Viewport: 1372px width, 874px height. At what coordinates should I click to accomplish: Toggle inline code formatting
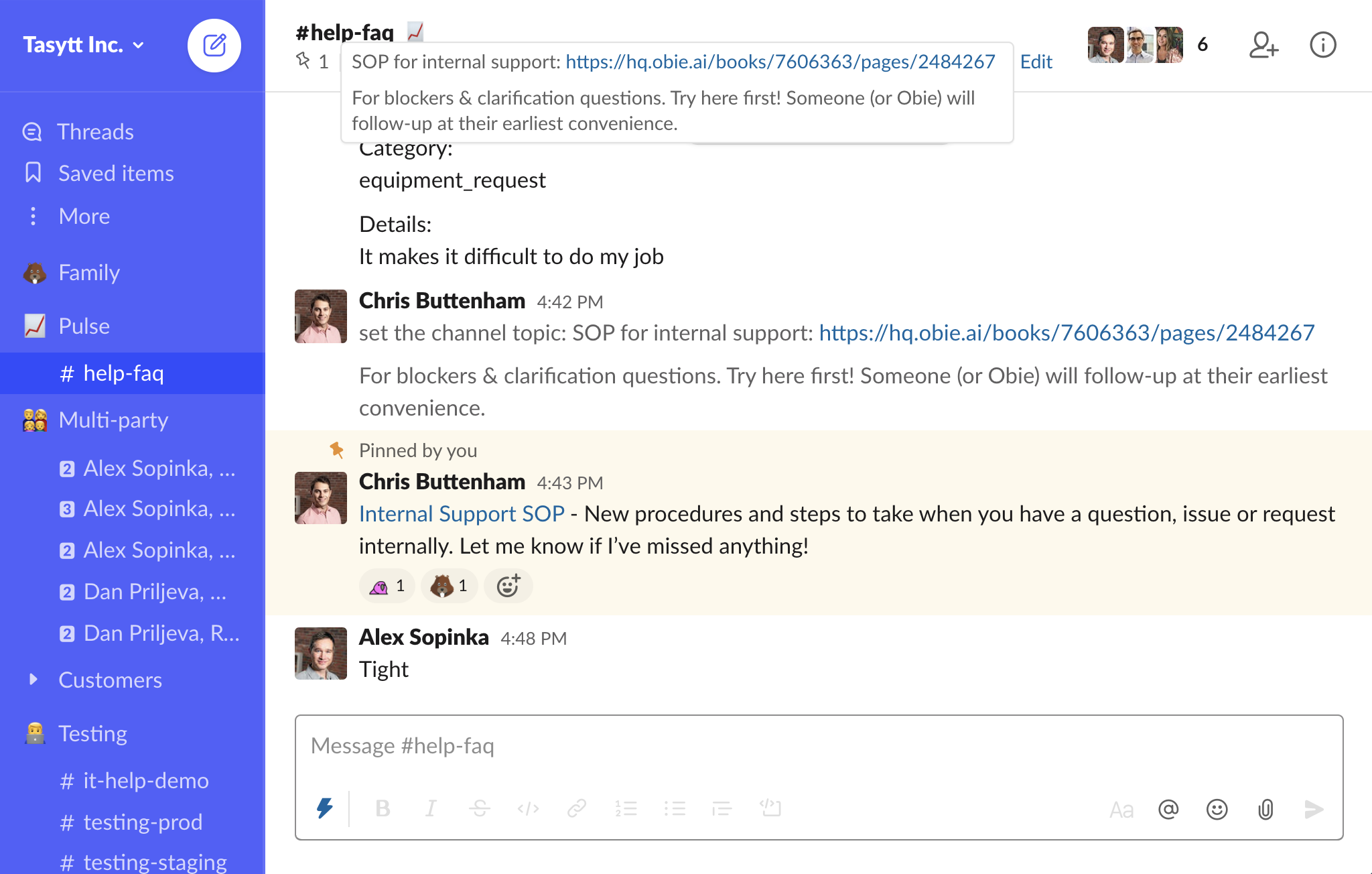click(x=528, y=808)
